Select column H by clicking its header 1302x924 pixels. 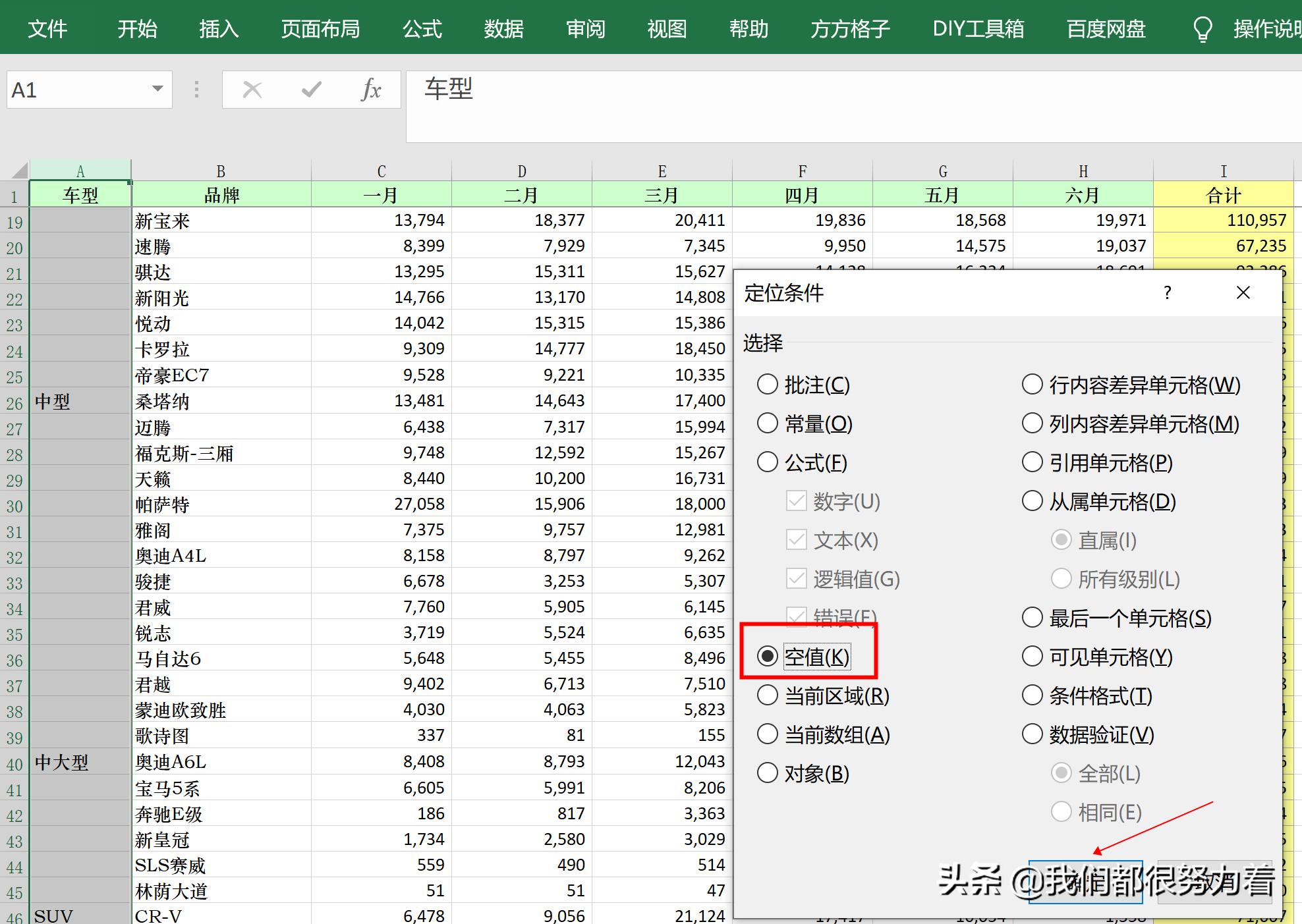[x=1083, y=170]
